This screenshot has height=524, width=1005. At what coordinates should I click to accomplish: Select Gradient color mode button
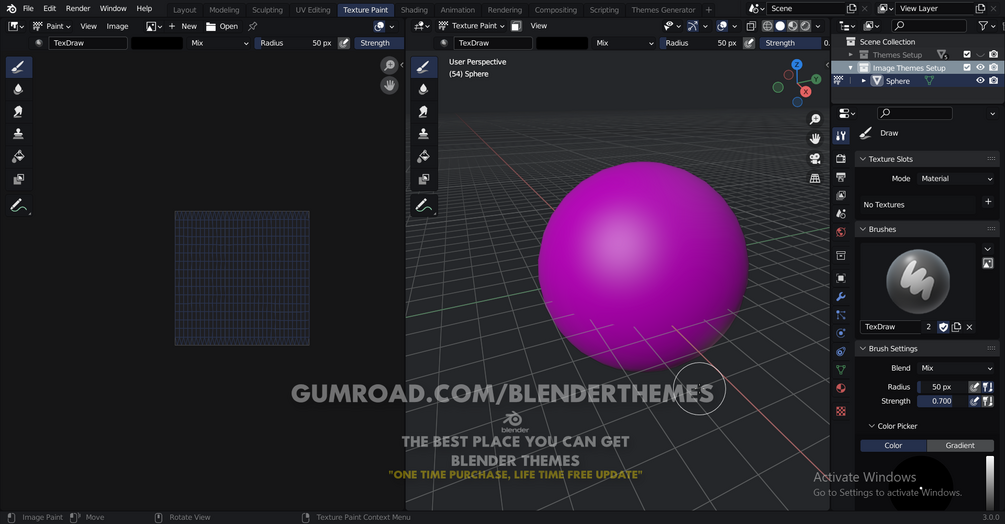(959, 445)
